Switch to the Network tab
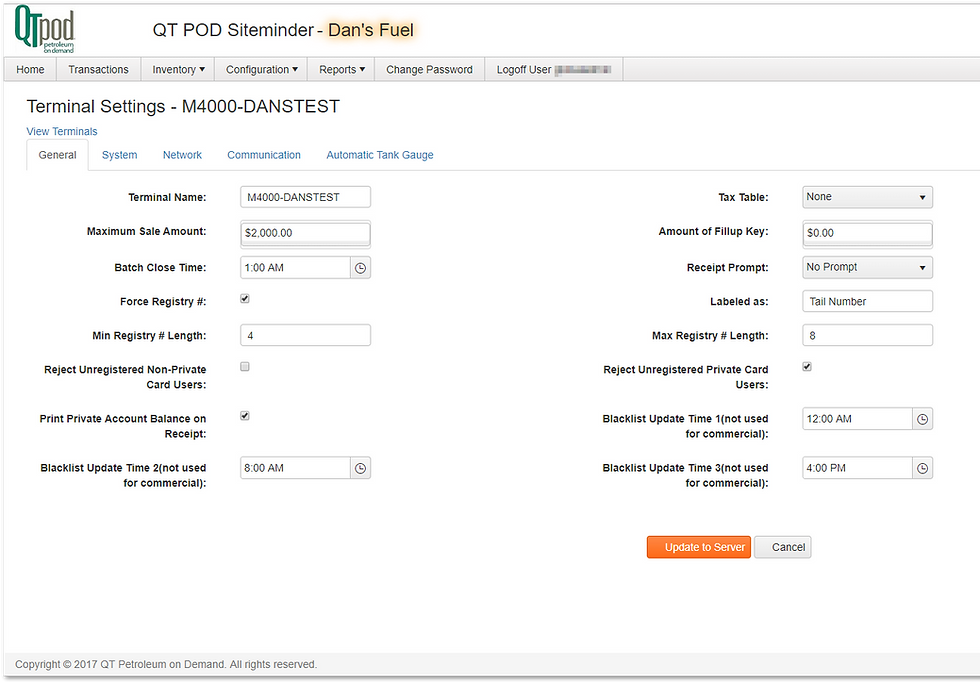This screenshot has width=980, height=683. (x=182, y=155)
